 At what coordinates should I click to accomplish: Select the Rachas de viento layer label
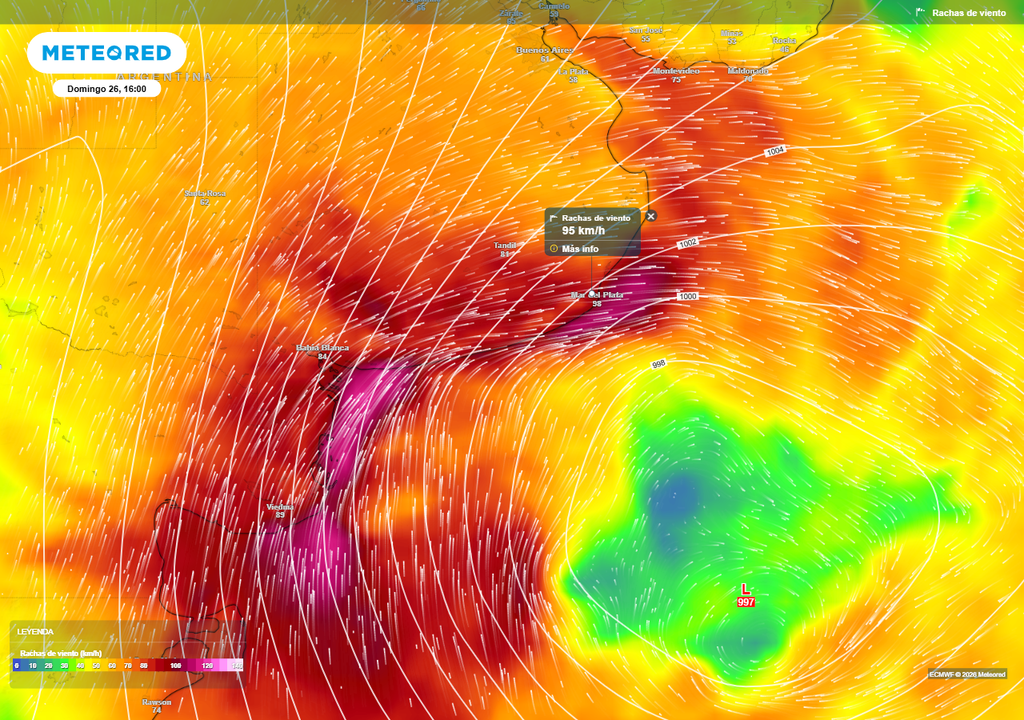tap(968, 13)
